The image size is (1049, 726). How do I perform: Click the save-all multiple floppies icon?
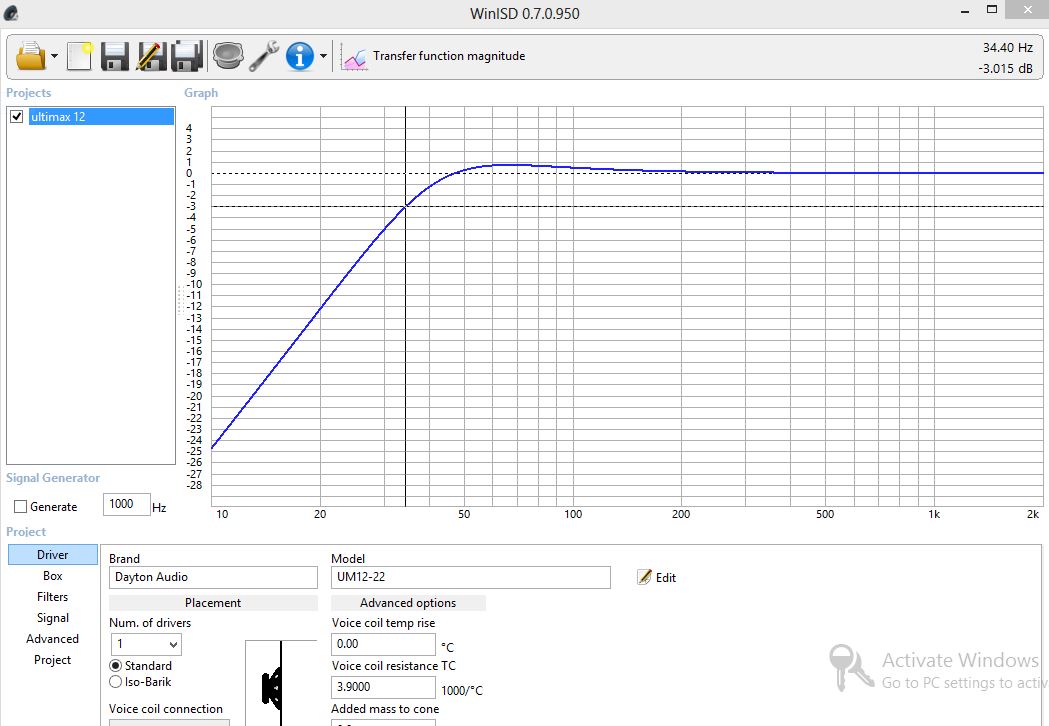coord(187,56)
